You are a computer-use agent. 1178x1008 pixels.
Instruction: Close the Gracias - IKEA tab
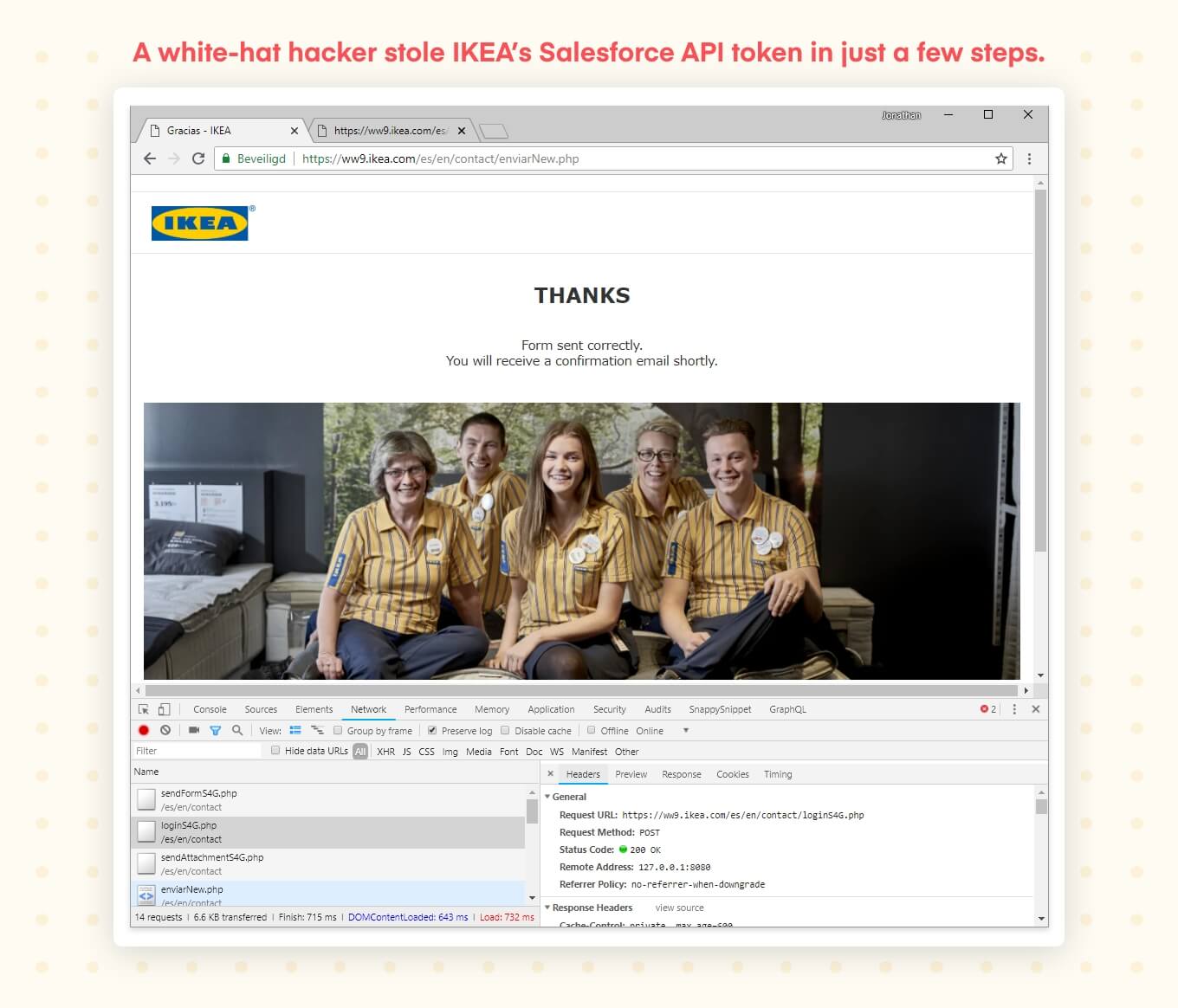[x=294, y=131]
